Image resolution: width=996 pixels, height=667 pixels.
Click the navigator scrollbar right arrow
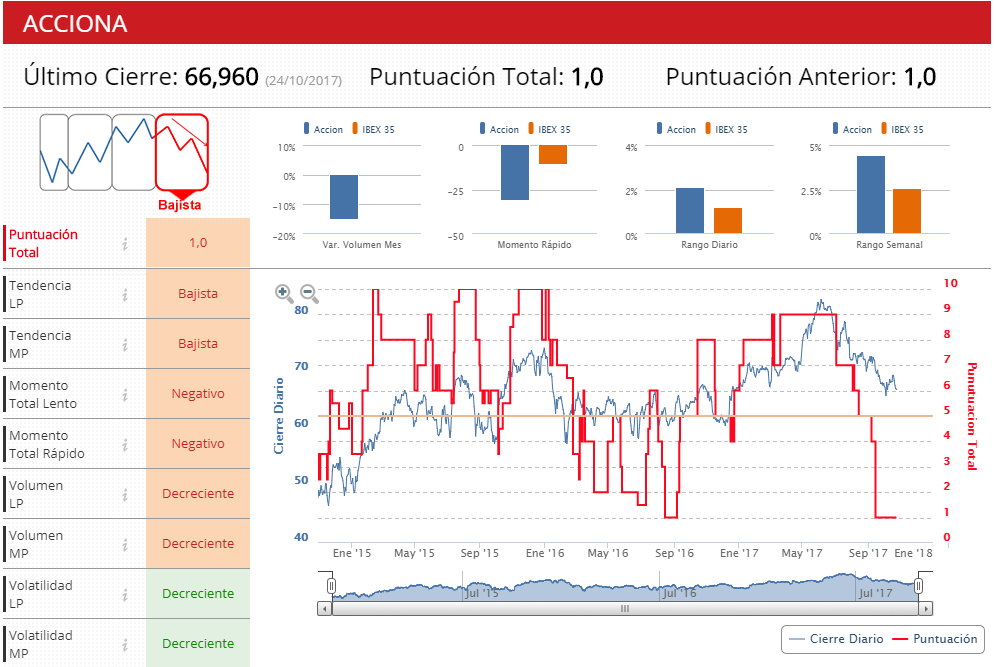pos(926,609)
